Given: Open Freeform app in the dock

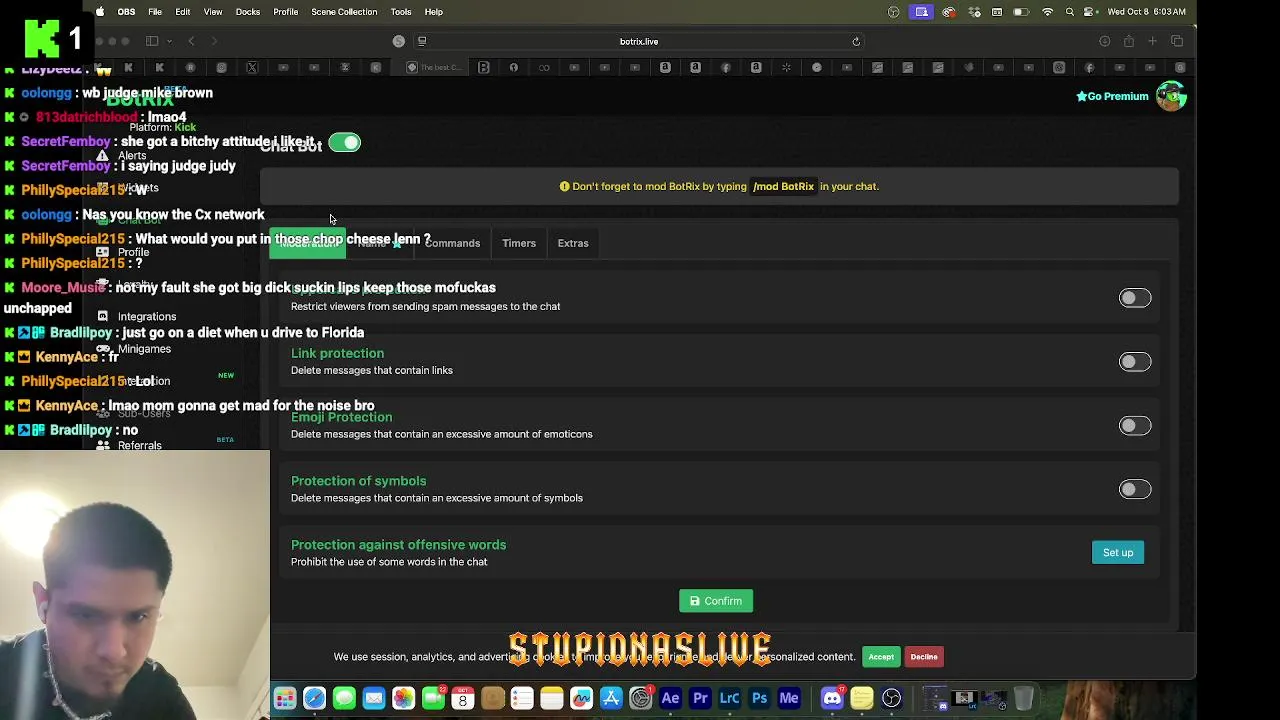Looking at the screenshot, I should click(581, 698).
